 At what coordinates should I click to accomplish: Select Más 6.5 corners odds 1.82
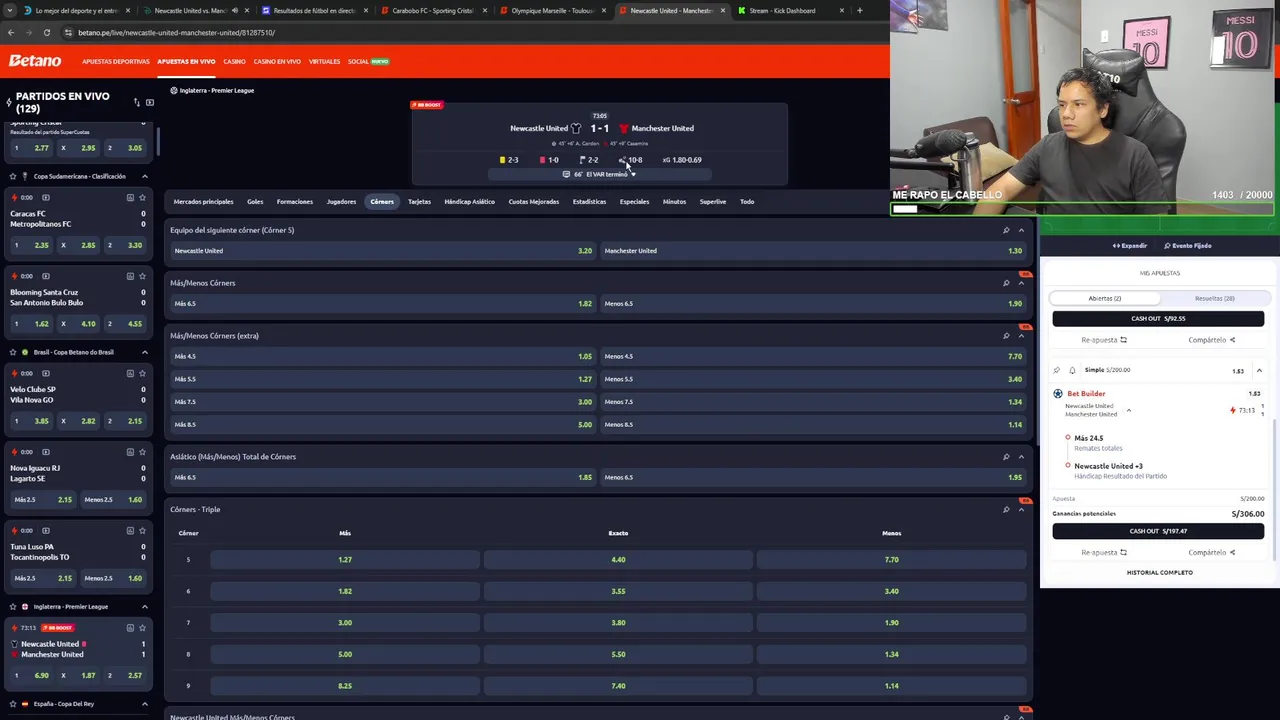click(383, 304)
